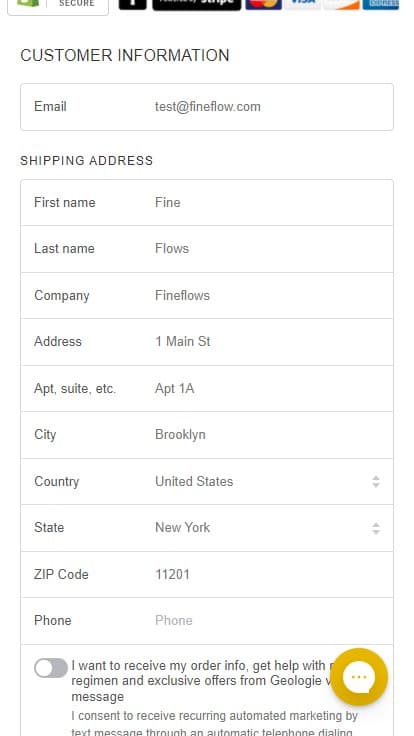Enable text message offers toggle
414x736 pixels.
click(51, 667)
